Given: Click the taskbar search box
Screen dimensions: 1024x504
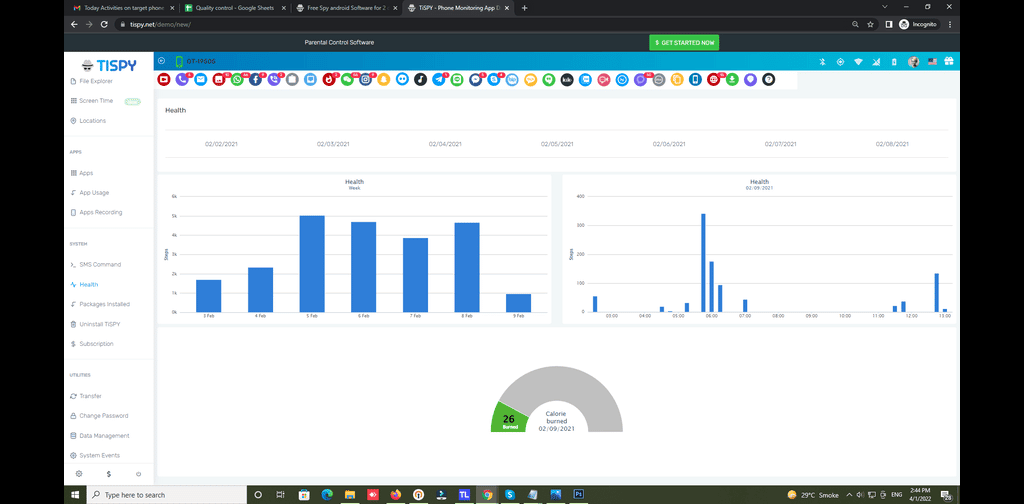Looking at the screenshot, I should point(165,494).
